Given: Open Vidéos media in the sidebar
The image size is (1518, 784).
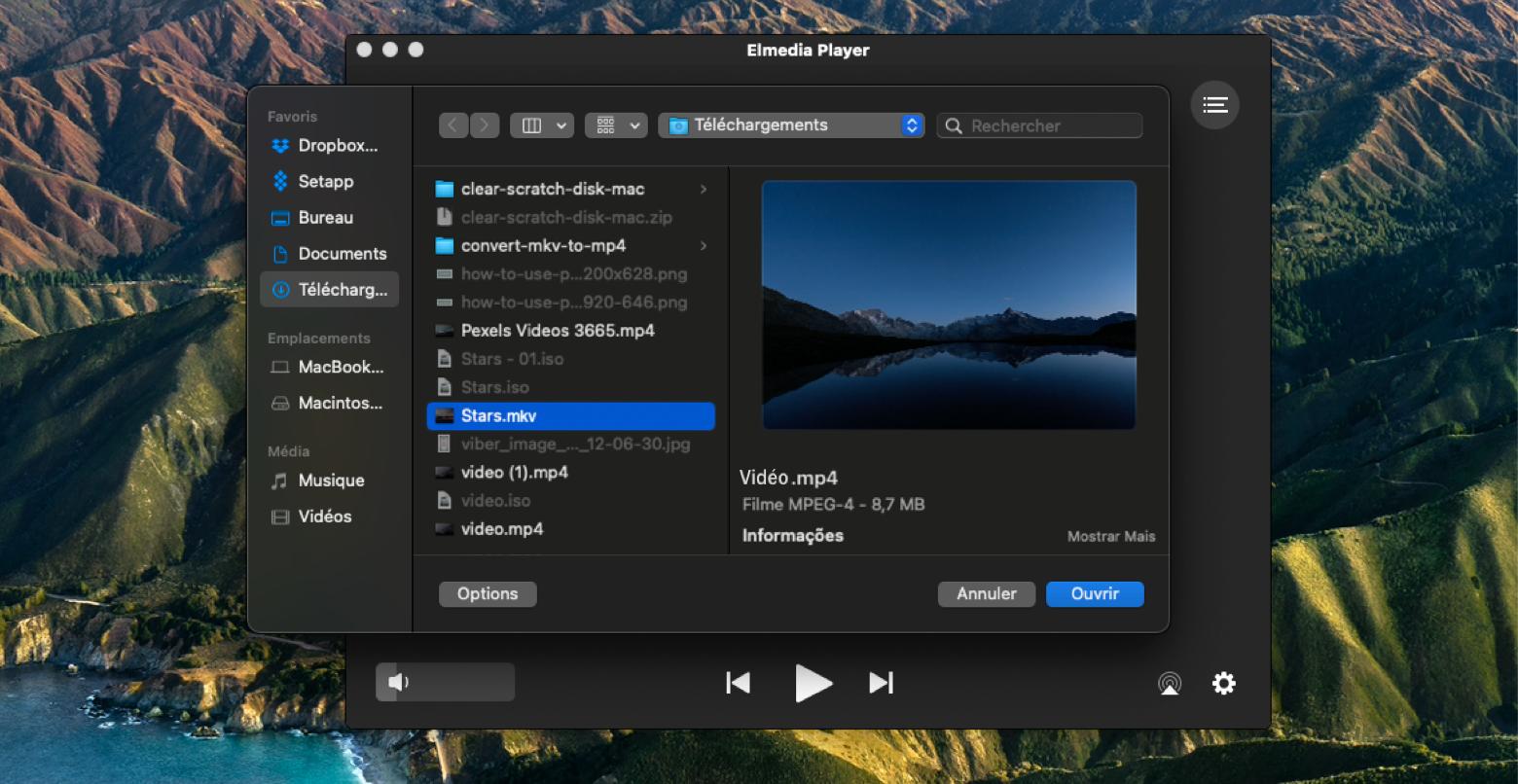Looking at the screenshot, I should (329, 517).
